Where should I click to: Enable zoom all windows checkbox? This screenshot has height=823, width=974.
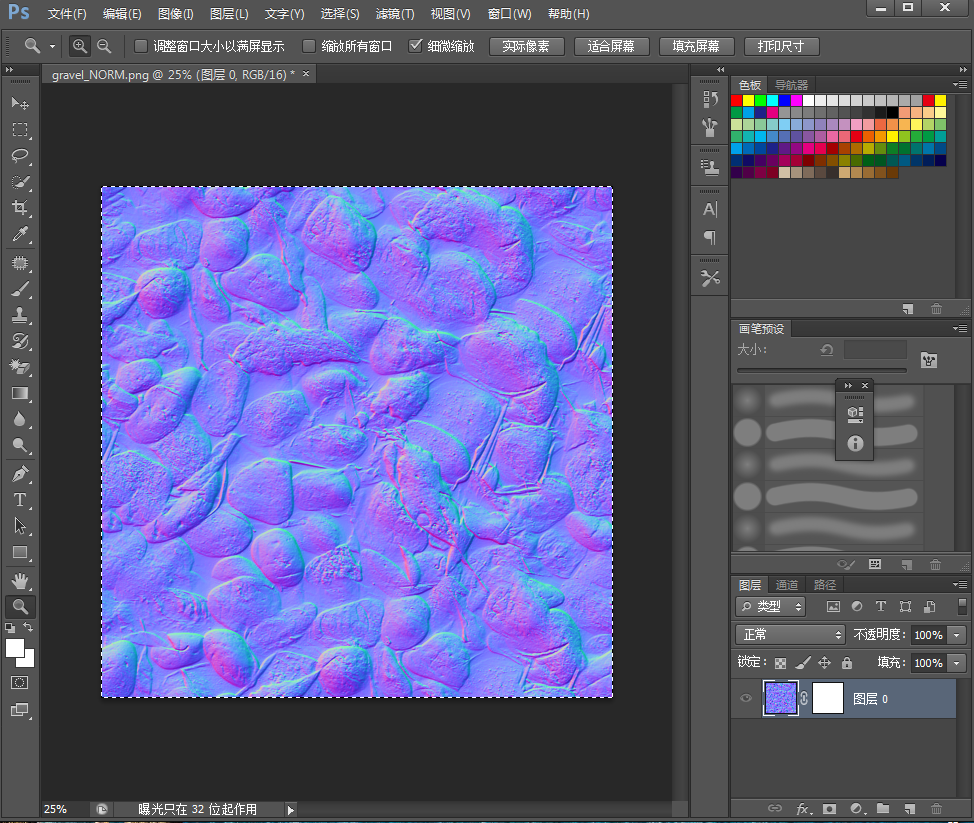click(x=309, y=46)
